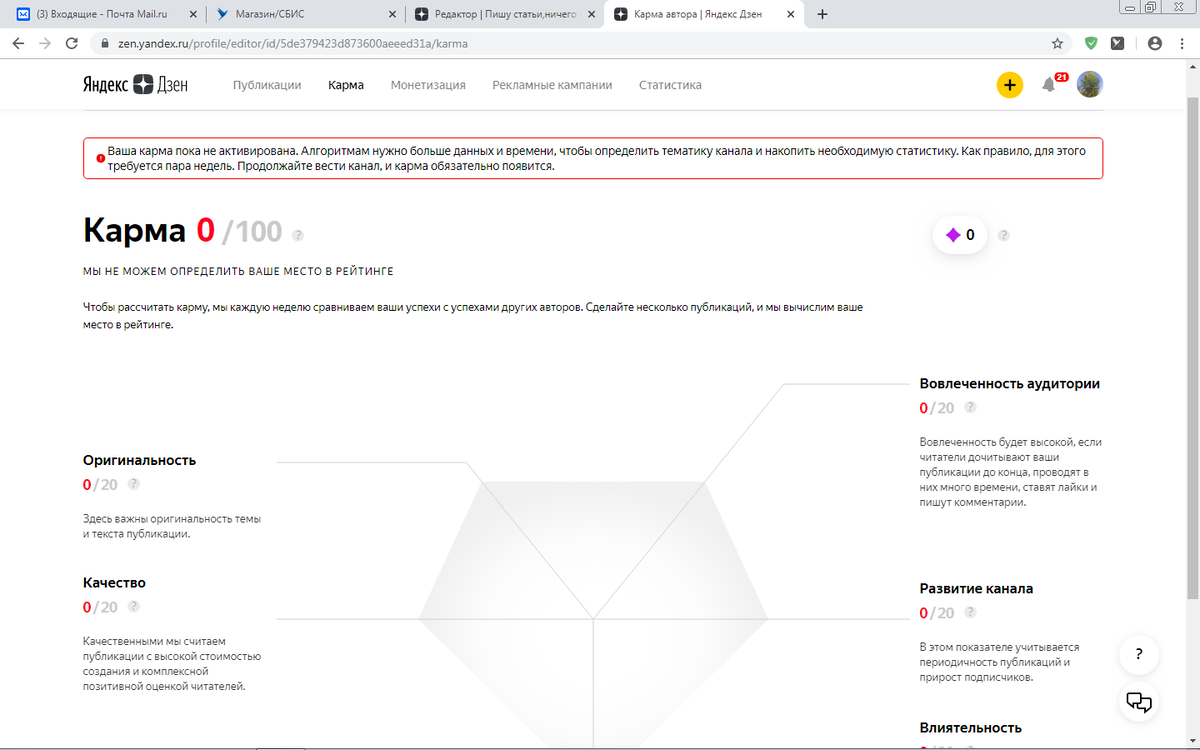
Task: Click the Развитие канала heading
Action: pos(976,588)
